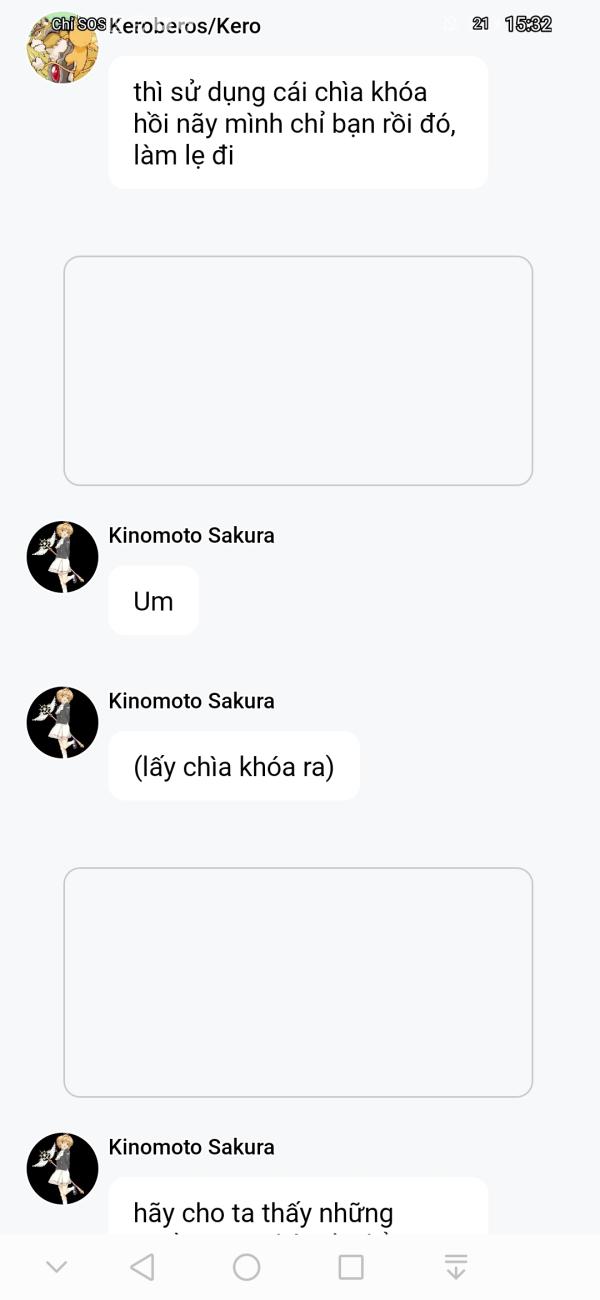The height and width of the screenshot is (1300, 600).
Task: Open the empty image box below Kero's message
Action: click(x=298, y=371)
